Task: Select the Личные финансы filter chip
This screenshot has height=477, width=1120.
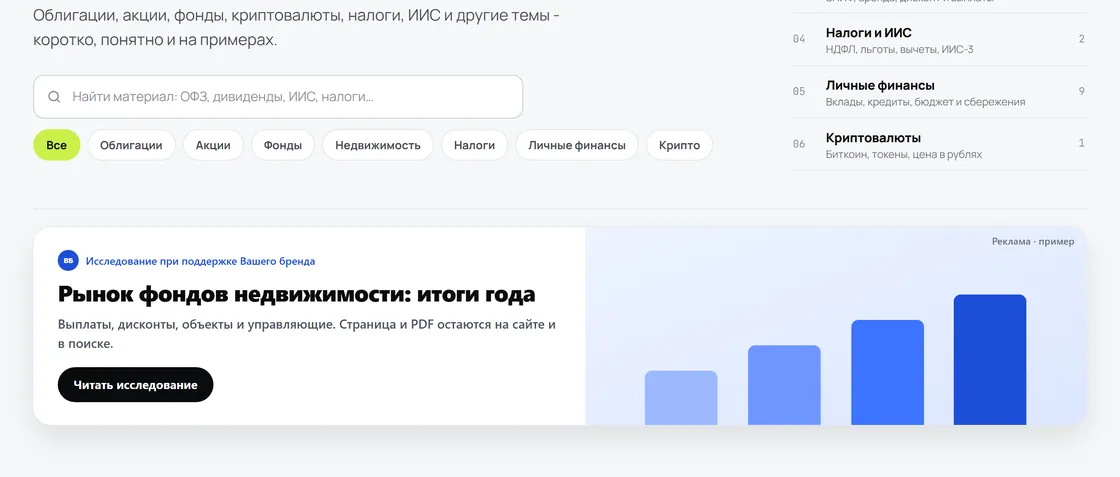Action: coord(577,146)
